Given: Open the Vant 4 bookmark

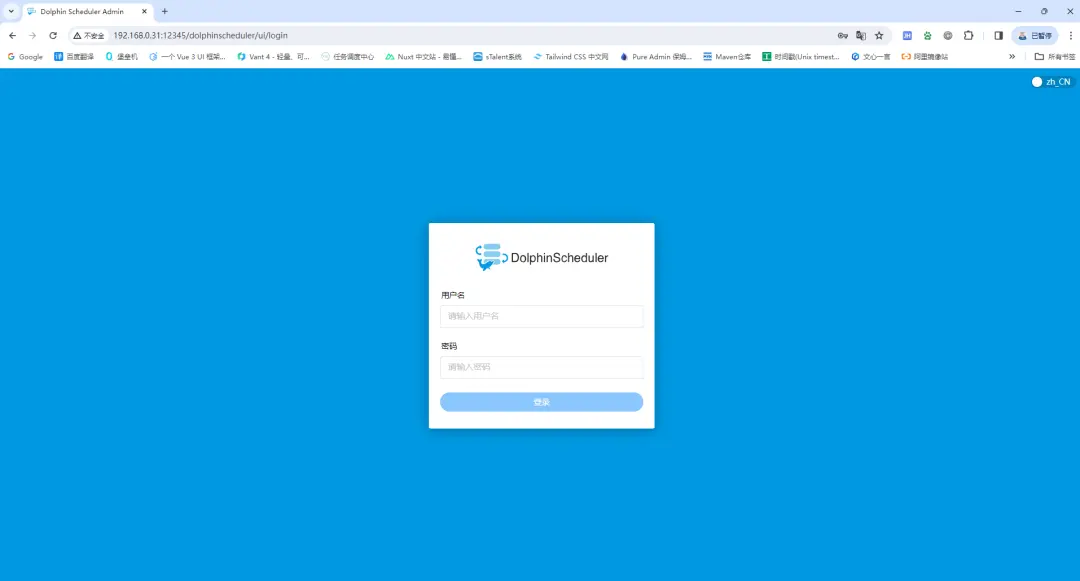Looking at the screenshot, I should pyautogui.click(x=273, y=57).
